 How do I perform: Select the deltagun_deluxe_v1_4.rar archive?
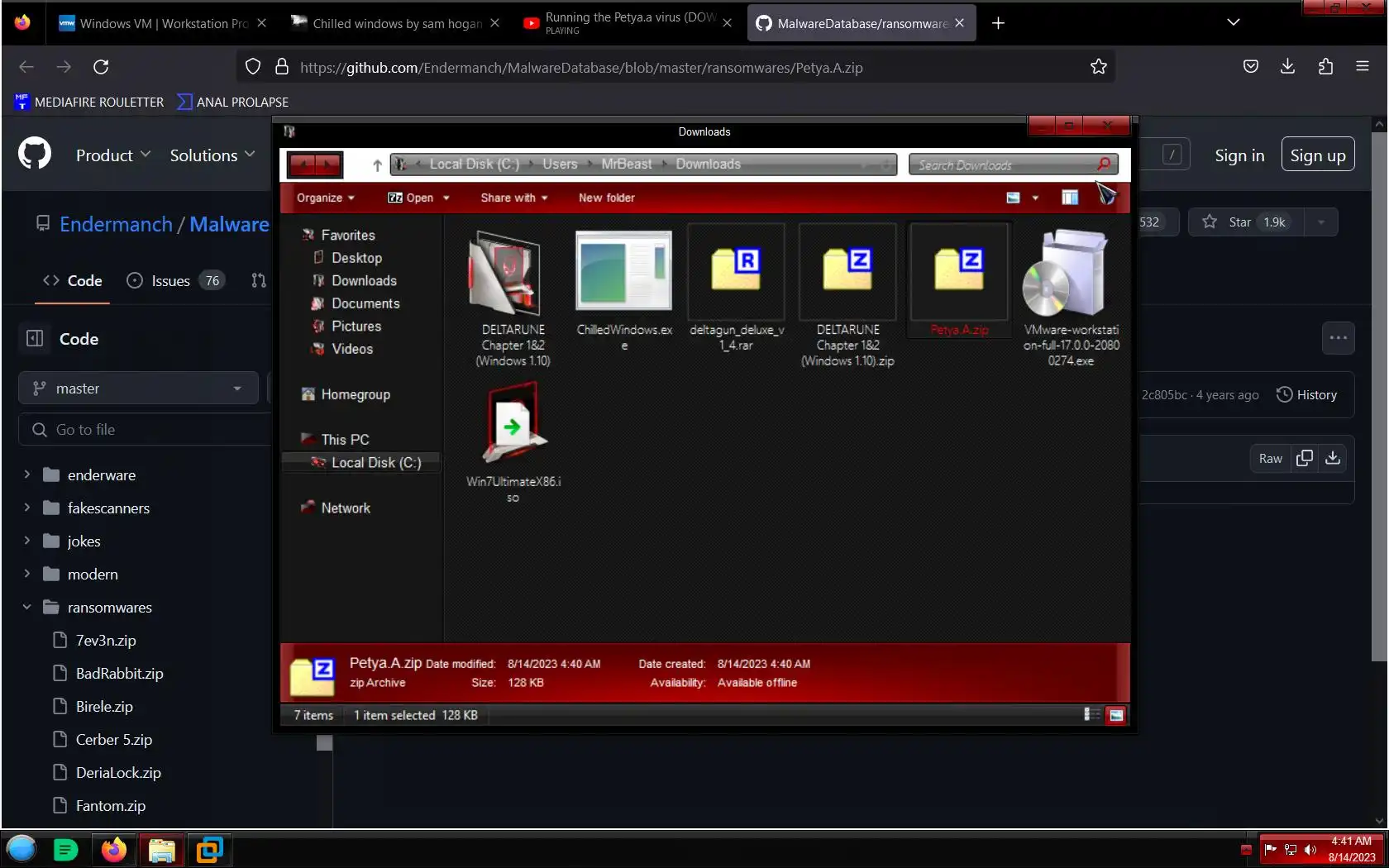point(736,291)
